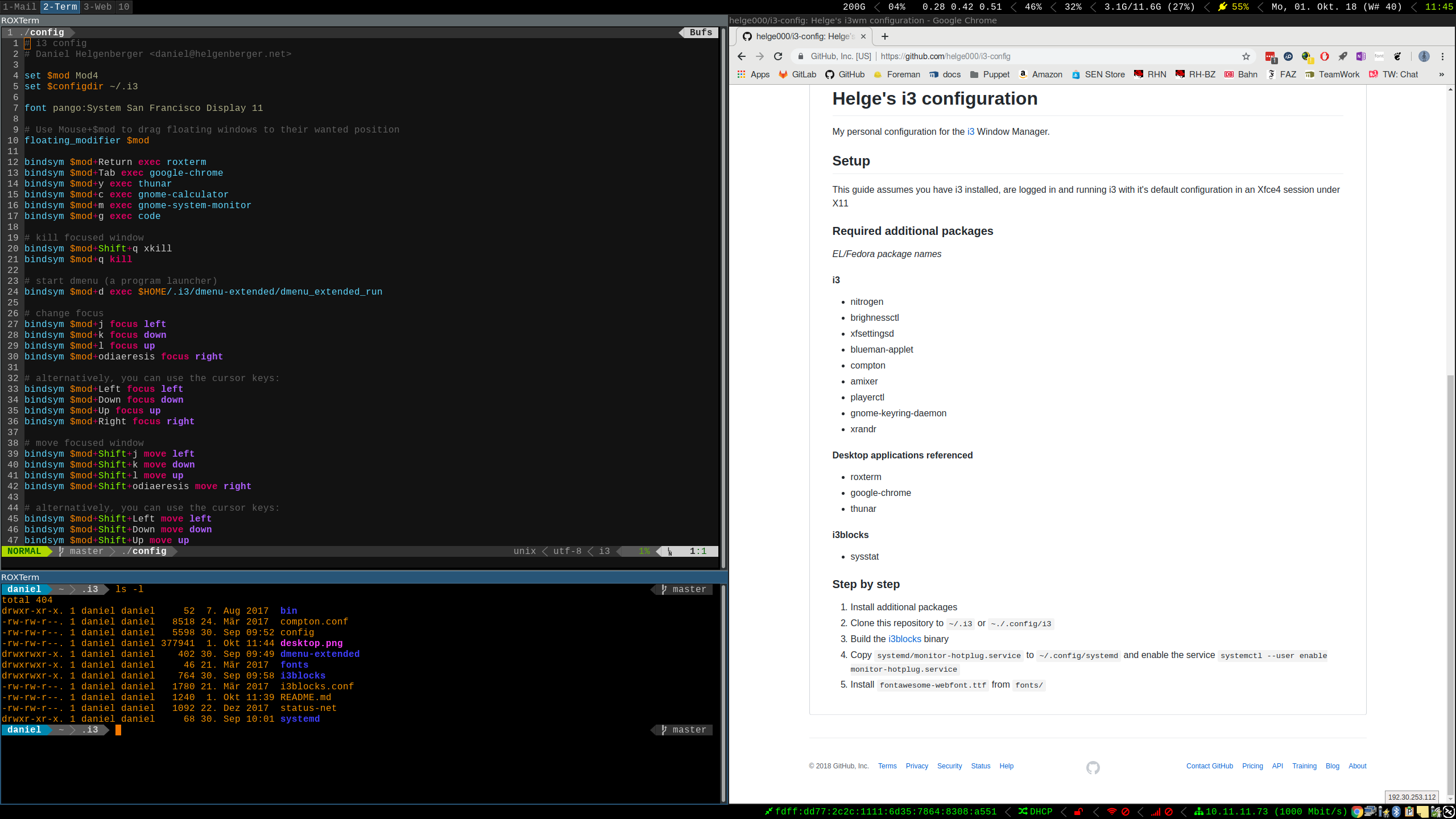Click the rocket extension icon
Viewport: 1456px width, 819px height.
click(1343, 56)
